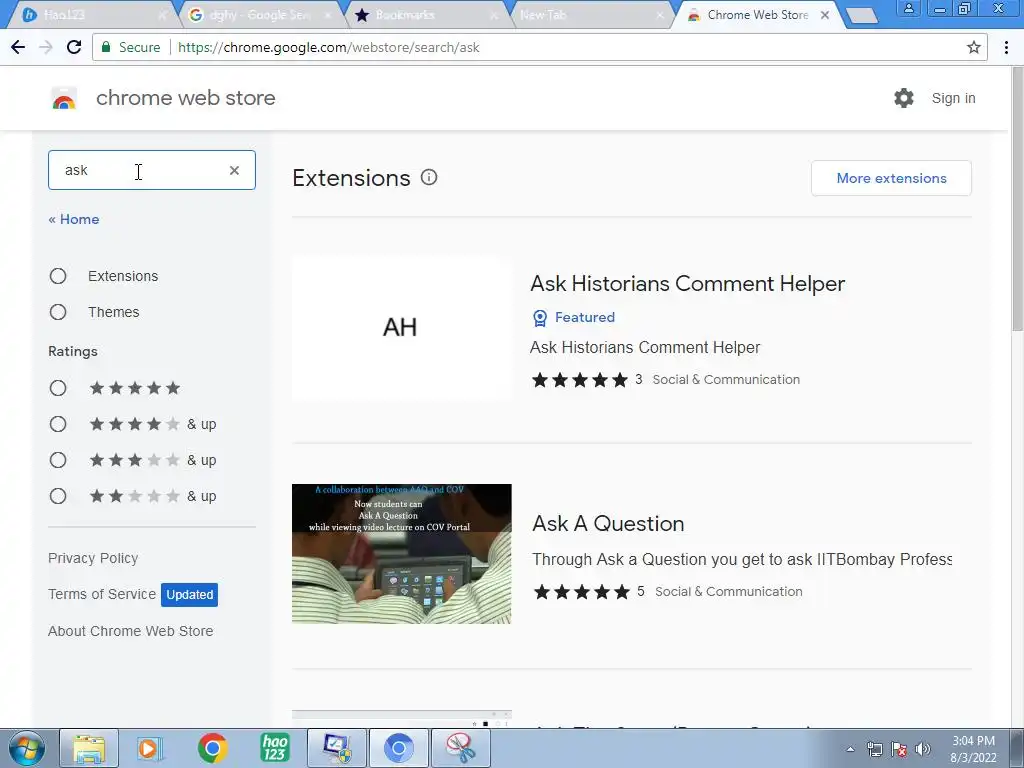Image resolution: width=1024 pixels, height=768 pixels.
Task: Switch to the Hao123 tab
Action: 91,14
